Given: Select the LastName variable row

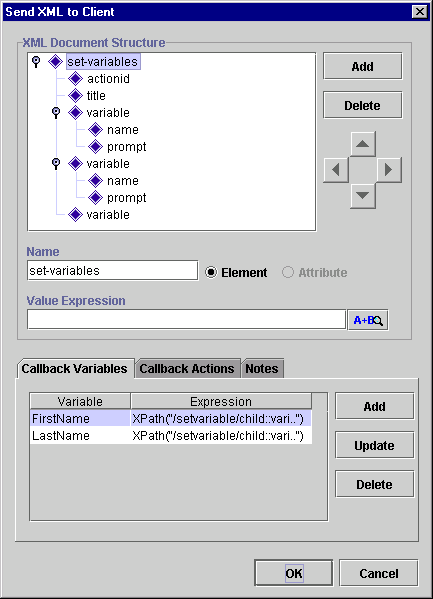Looking at the screenshot, I should click(171, 436).
